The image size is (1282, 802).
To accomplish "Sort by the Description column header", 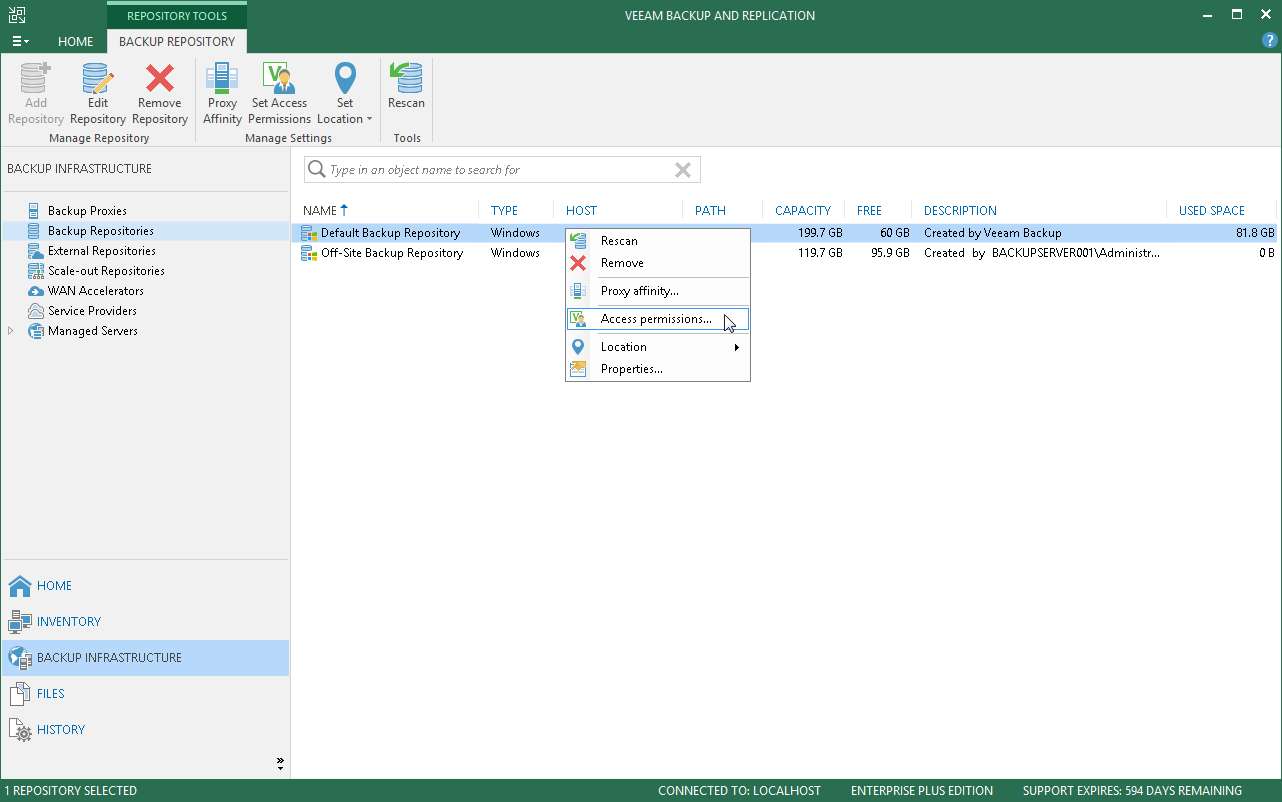I will [960, 211].
